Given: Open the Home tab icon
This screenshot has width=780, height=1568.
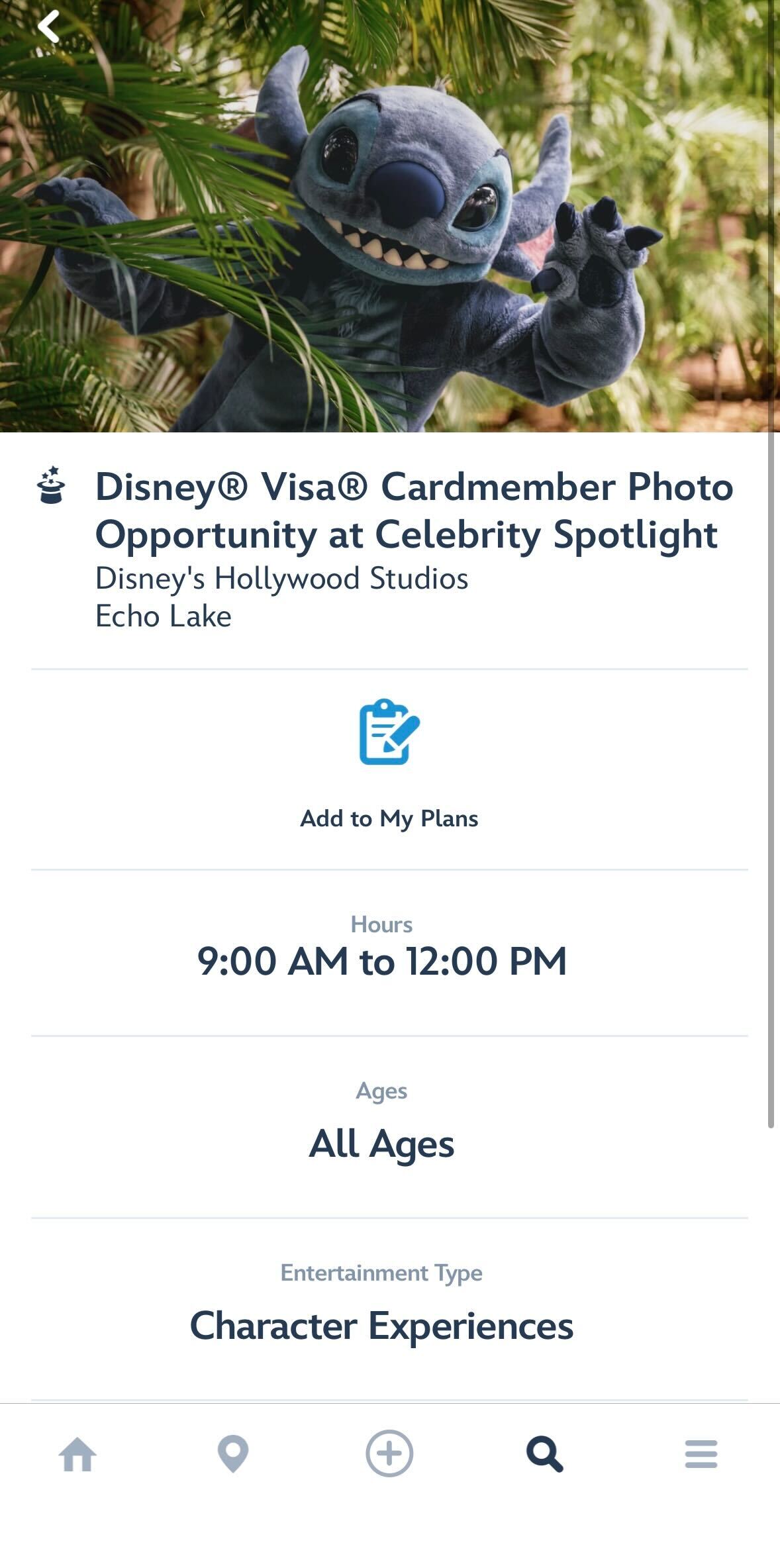Looking at the screenshot, I should tap(77, 1454).
